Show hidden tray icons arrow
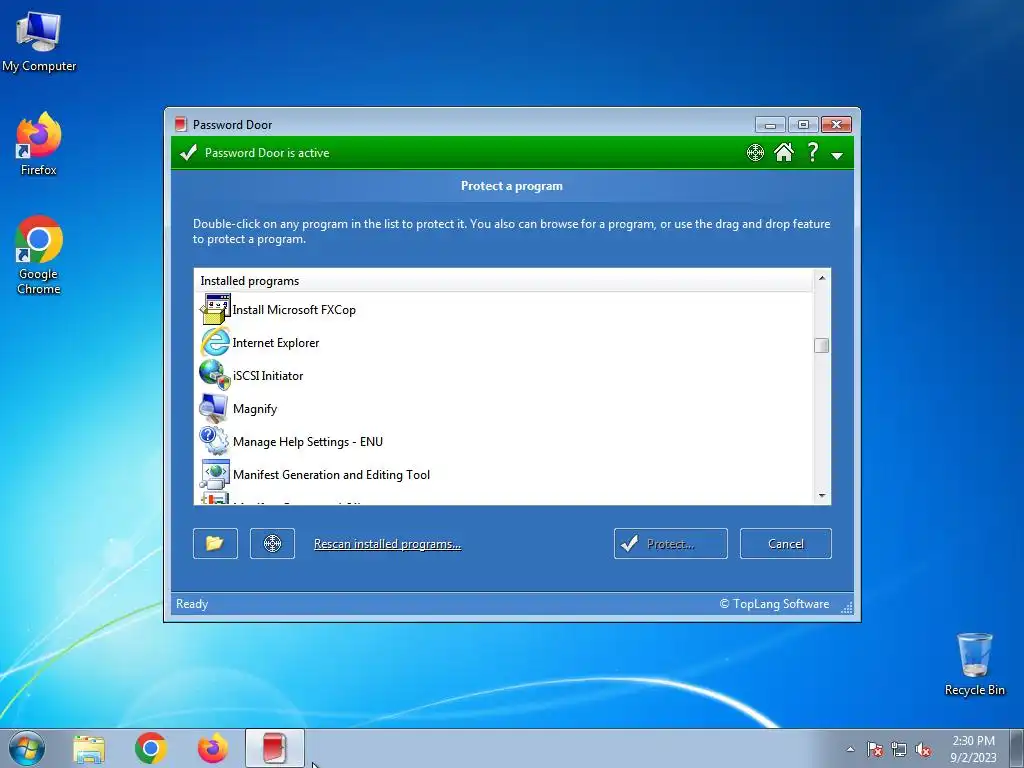 (850, 749)
